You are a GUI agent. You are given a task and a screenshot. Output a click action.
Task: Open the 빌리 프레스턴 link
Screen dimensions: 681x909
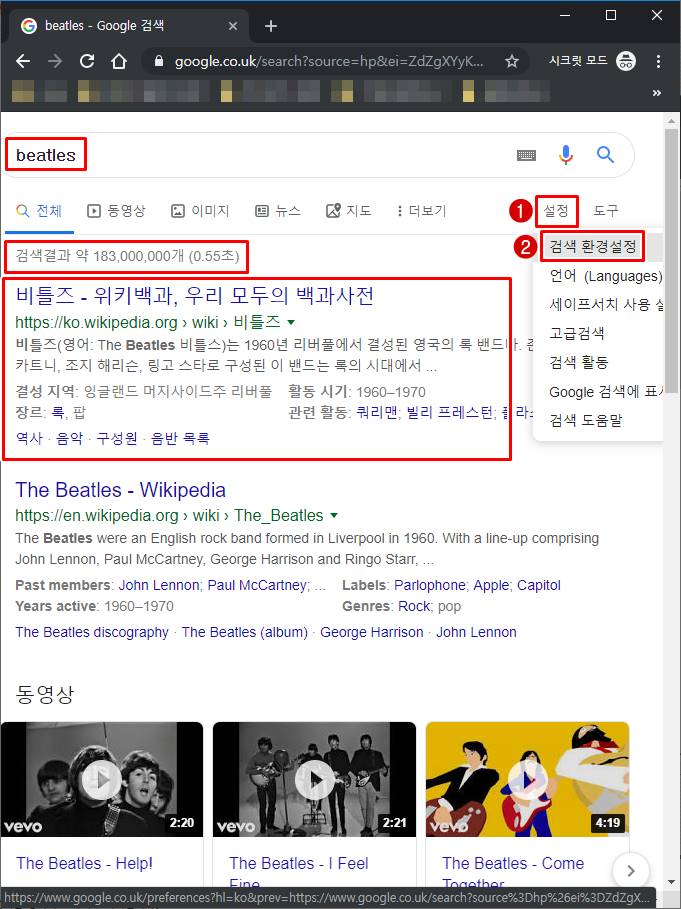tap(449, 413)
